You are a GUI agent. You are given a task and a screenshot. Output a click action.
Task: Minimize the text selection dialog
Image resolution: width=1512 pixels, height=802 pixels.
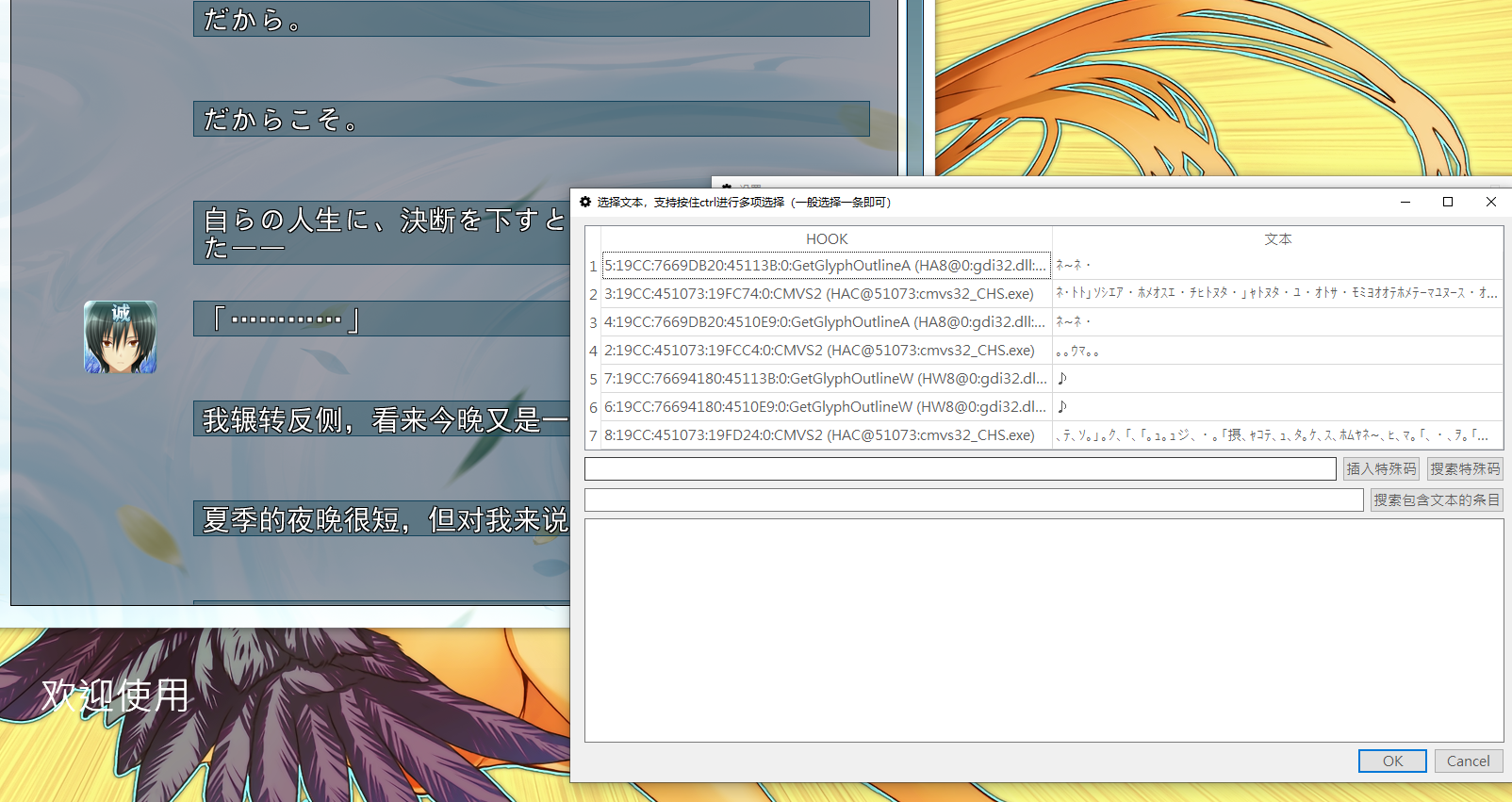1405,202
